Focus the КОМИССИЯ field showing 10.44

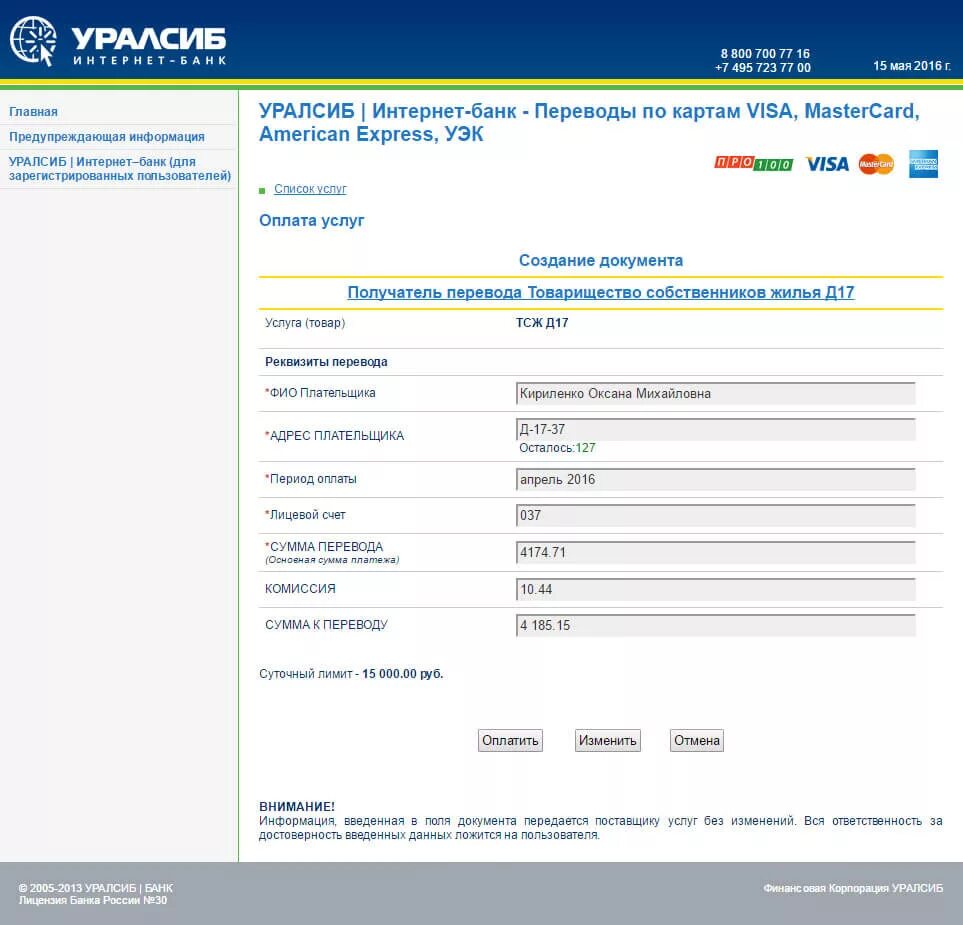715,589
